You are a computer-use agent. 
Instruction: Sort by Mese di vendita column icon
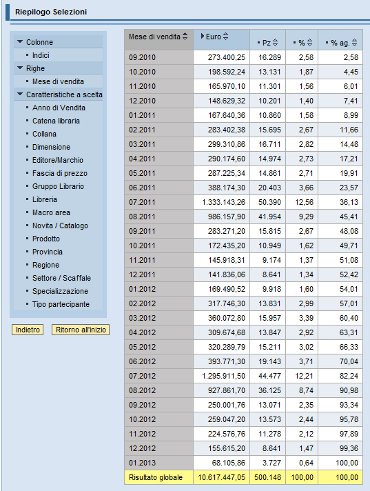(185, 36)
